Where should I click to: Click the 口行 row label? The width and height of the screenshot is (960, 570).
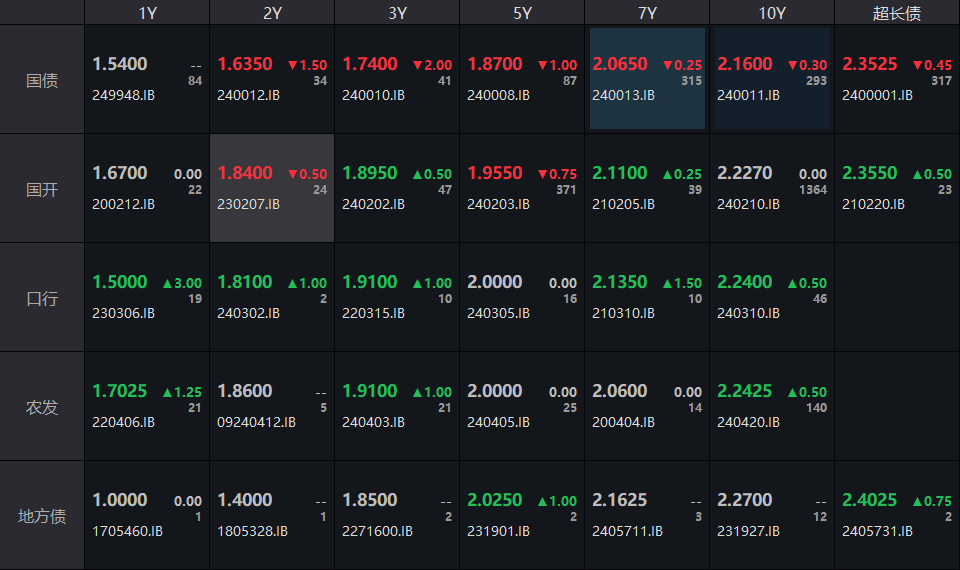coord(42,298)
